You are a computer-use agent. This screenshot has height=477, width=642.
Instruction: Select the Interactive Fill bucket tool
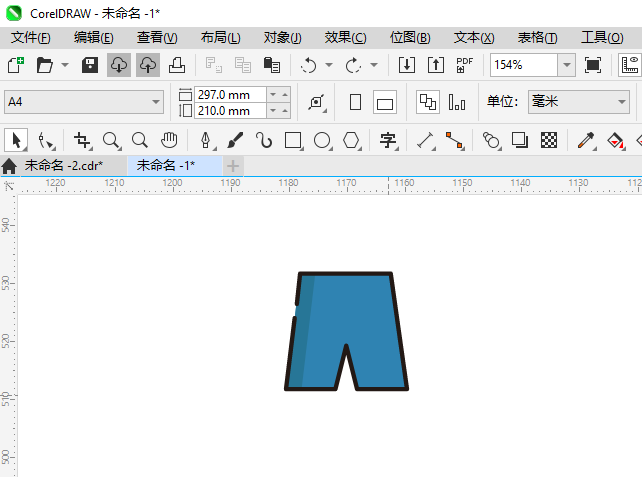click(615, 140)
